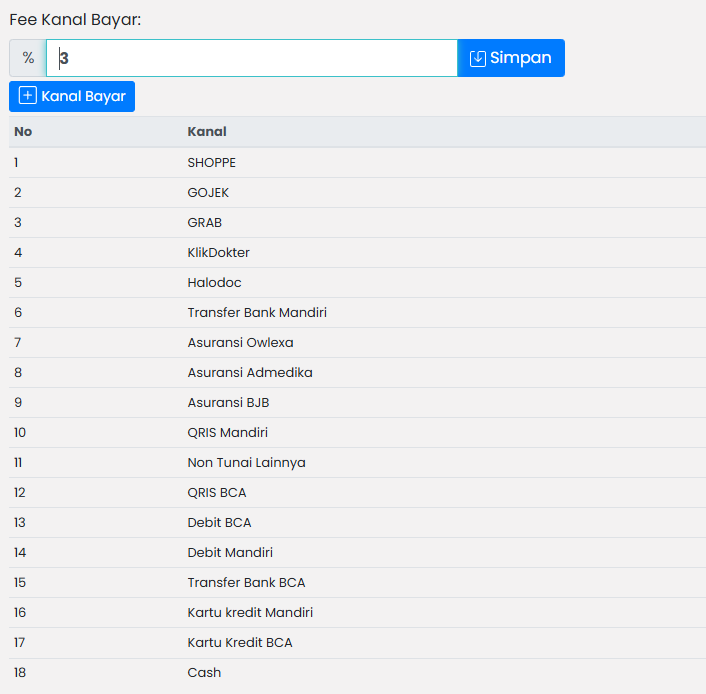Click the Simpan save button
Screen dimensions: 706x694
[510, 58]
